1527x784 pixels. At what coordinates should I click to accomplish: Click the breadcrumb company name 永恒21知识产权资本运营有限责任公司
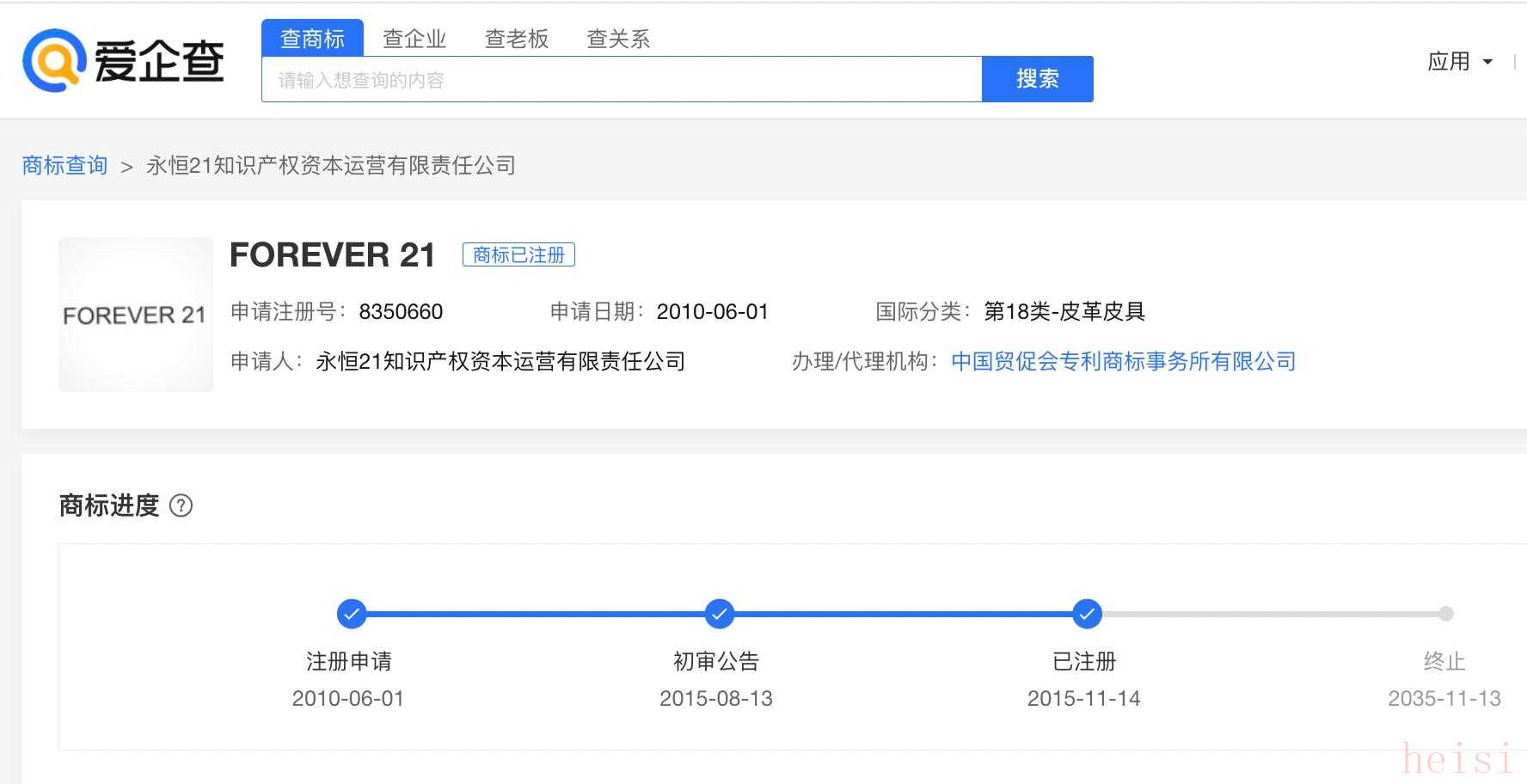(x=331, y=165)
